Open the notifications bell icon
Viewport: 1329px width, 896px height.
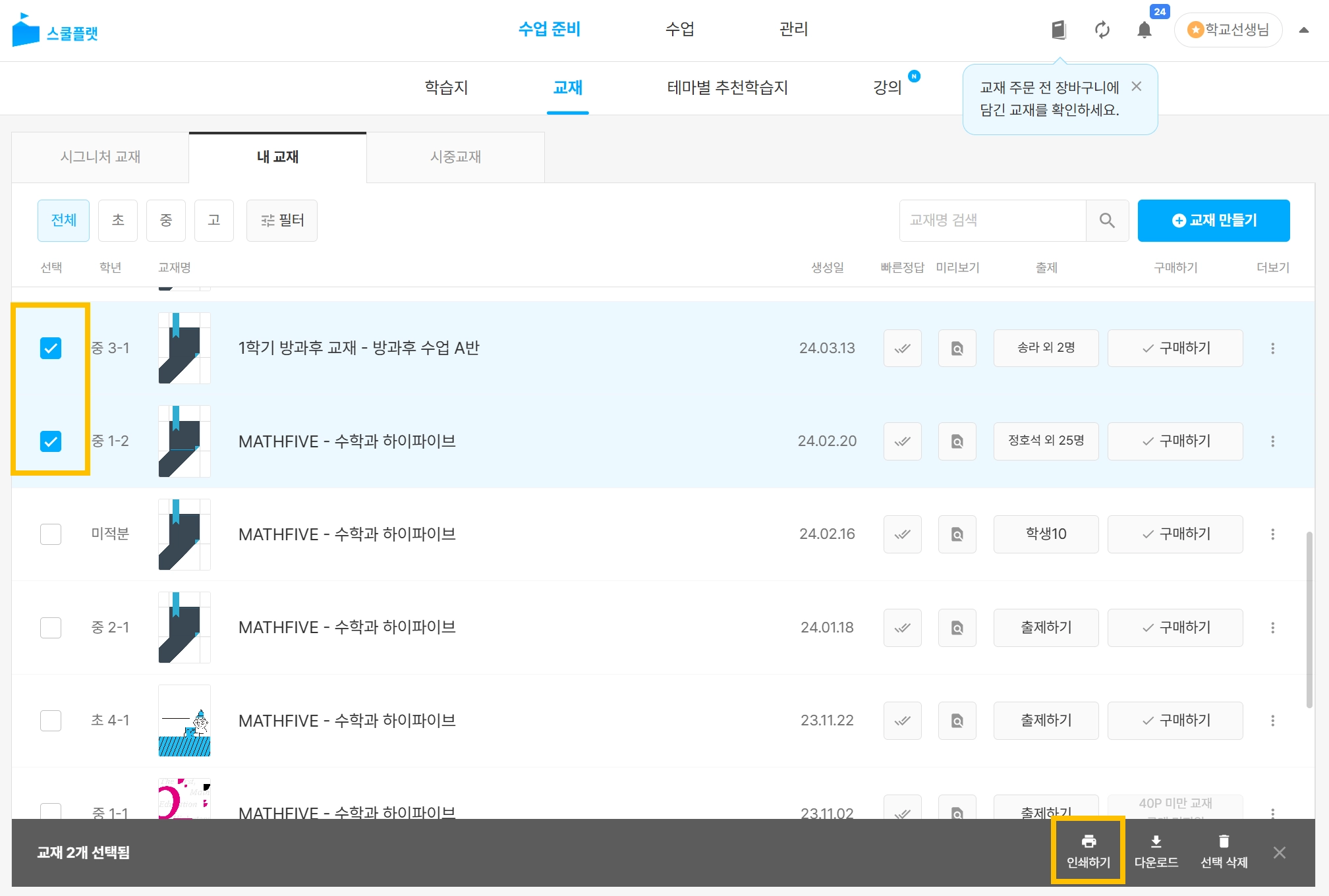point(1145,30)
